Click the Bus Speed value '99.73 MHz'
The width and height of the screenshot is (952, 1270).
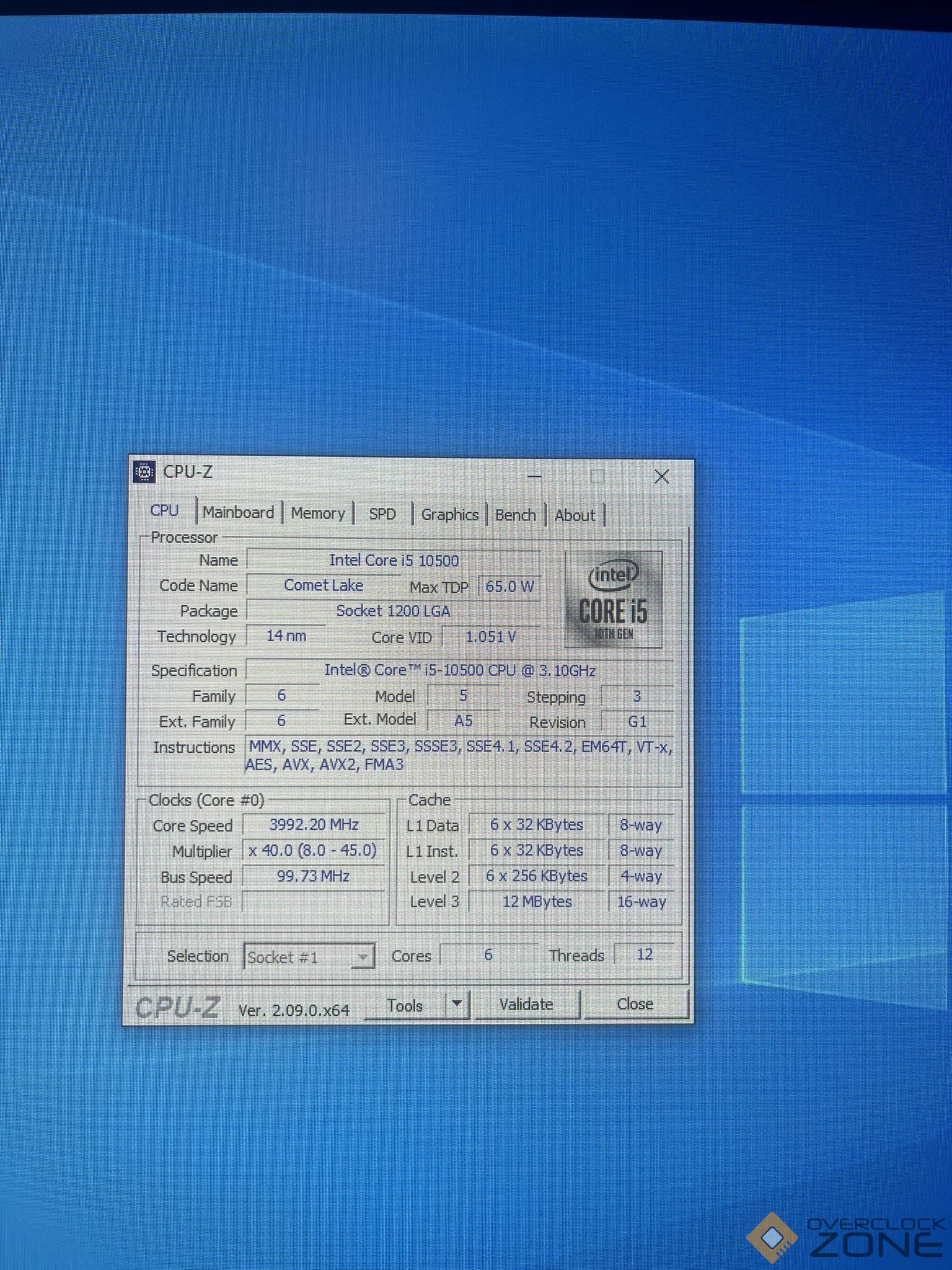(x=314, y=876)
